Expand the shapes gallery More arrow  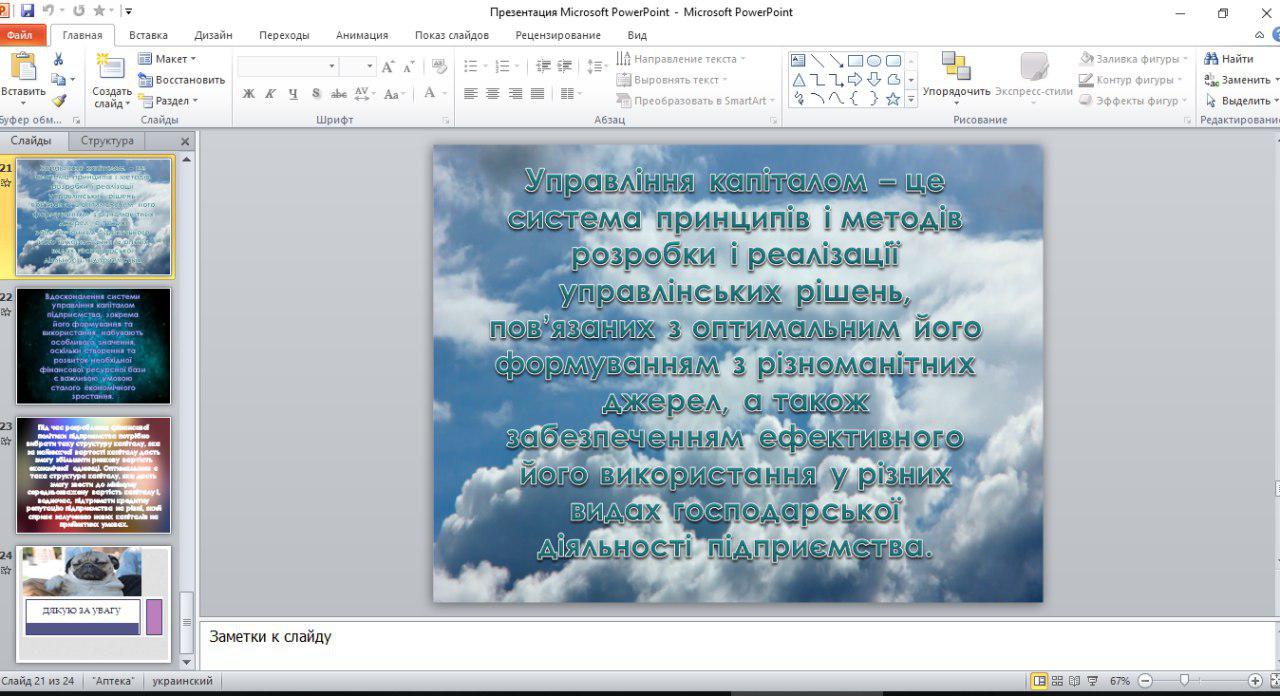[911, 100]
